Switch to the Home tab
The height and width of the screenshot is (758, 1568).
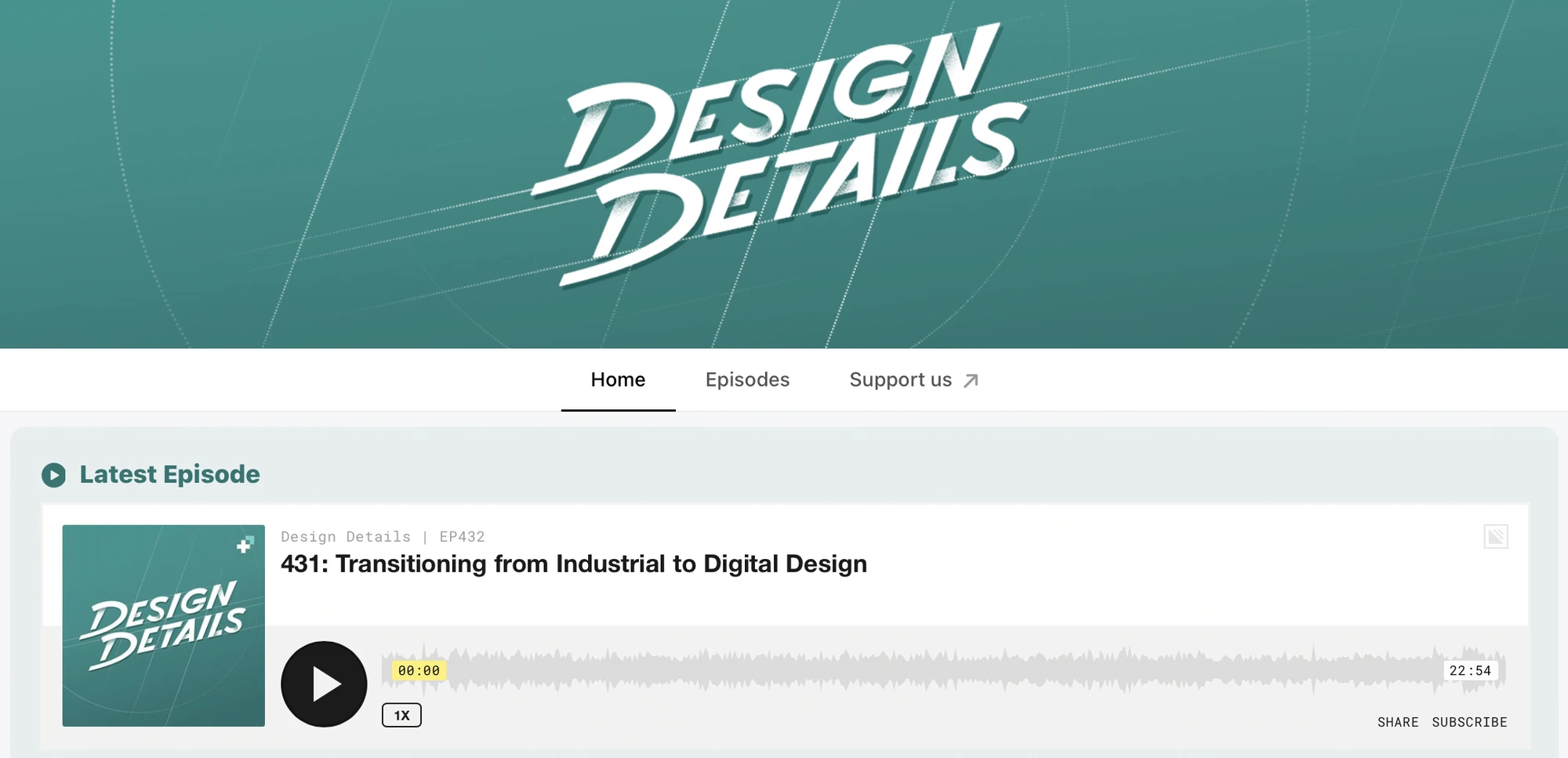pyautogui.click(x=618, y=379)
